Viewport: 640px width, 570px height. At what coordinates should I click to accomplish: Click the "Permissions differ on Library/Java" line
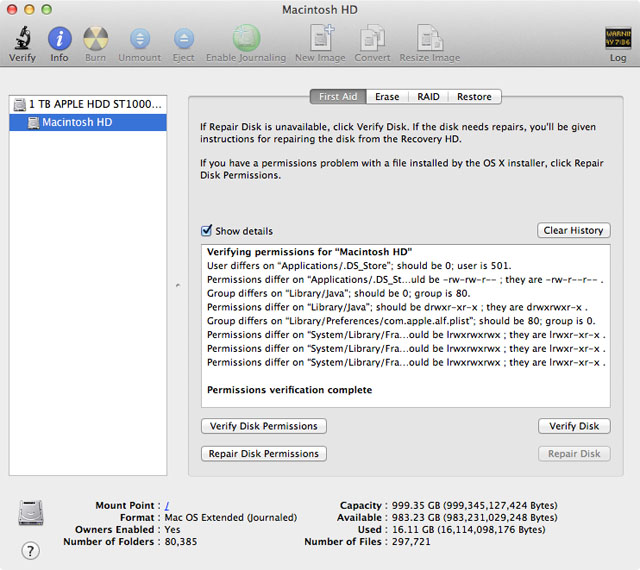397,307
